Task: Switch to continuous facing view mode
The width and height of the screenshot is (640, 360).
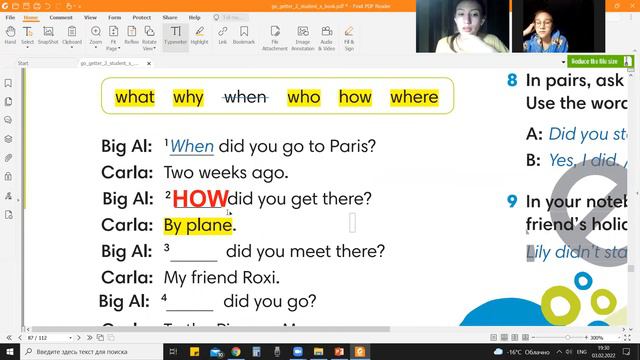Action: coord(525,338)
